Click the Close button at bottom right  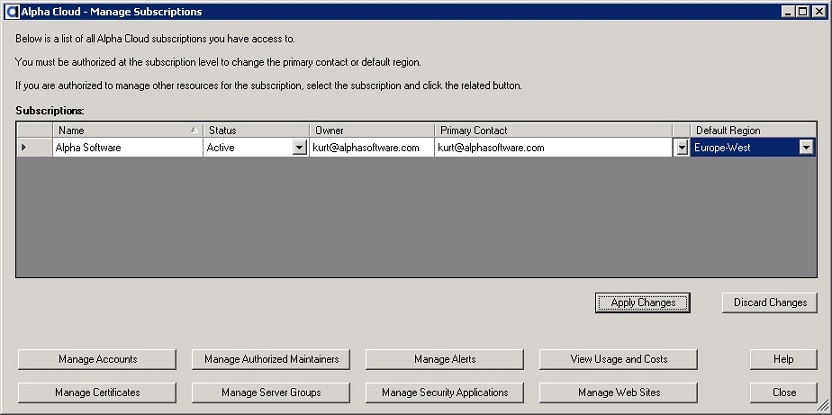coord(784,393)
